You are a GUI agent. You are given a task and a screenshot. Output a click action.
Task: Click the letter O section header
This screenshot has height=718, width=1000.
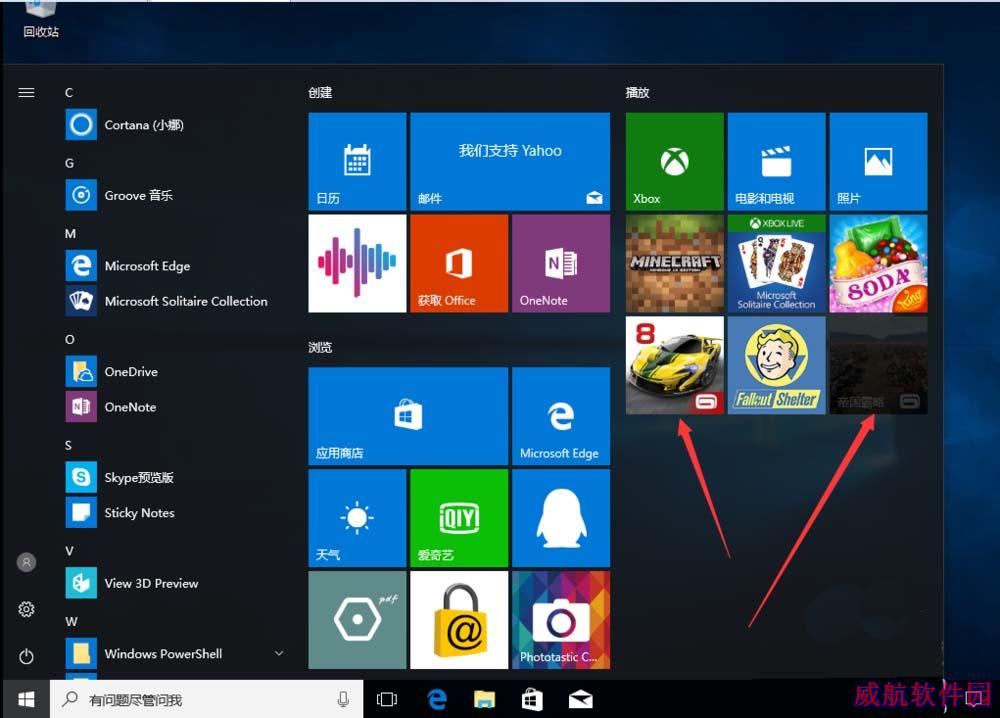click(70, 339)
